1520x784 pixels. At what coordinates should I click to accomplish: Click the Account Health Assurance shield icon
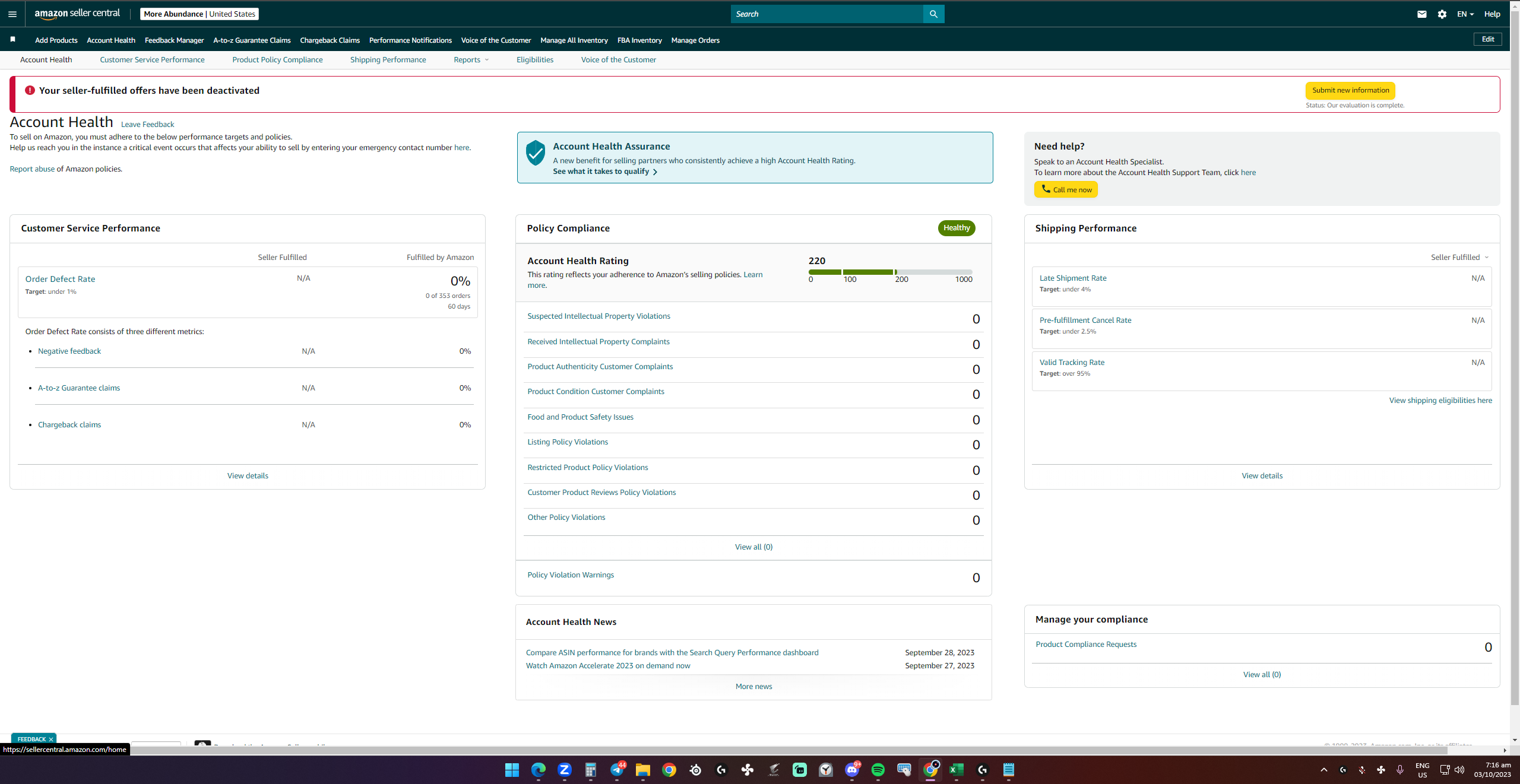[536, 153]
